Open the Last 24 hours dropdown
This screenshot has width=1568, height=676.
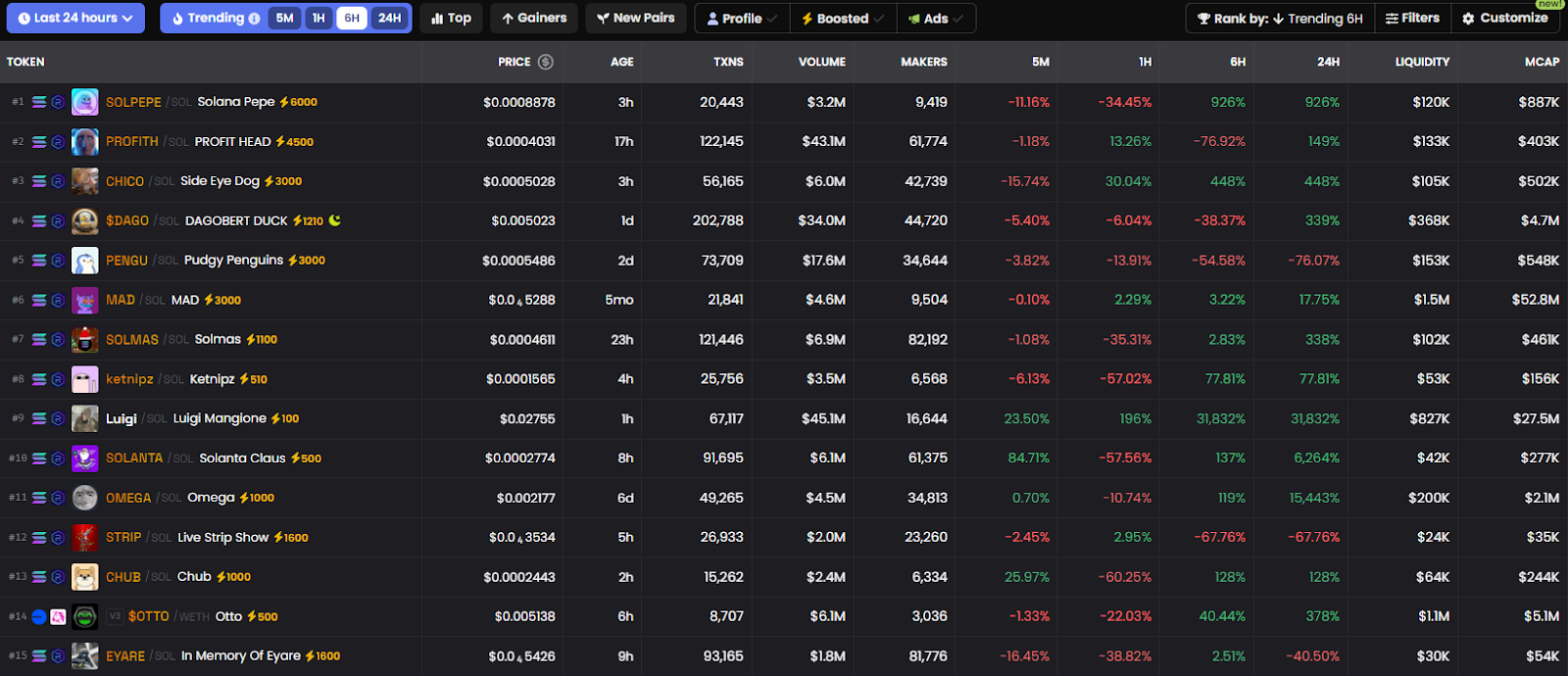click(75, 19)
